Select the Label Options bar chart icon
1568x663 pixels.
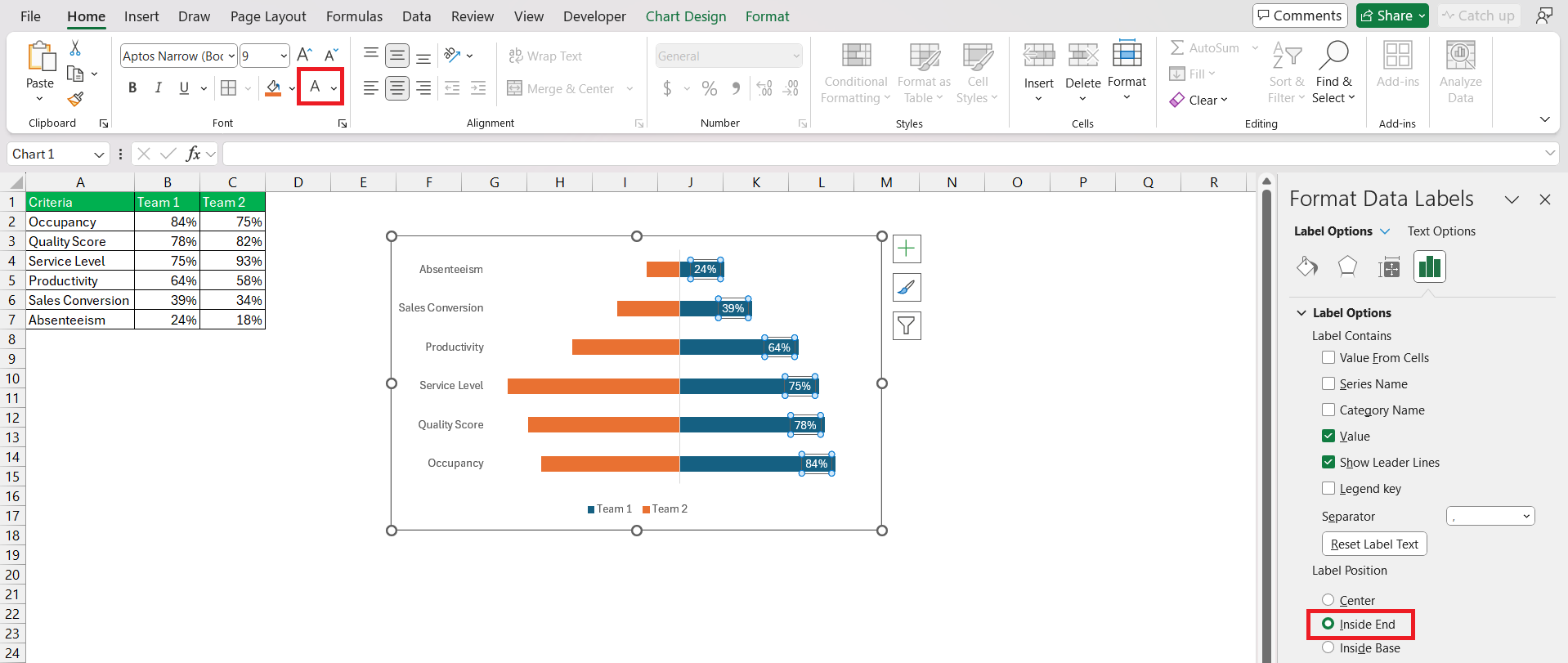(1430, 267)
